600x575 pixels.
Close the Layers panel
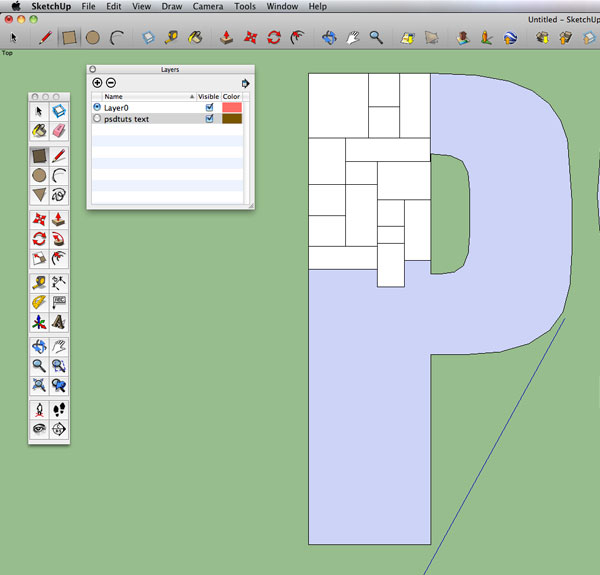point(93,69)
